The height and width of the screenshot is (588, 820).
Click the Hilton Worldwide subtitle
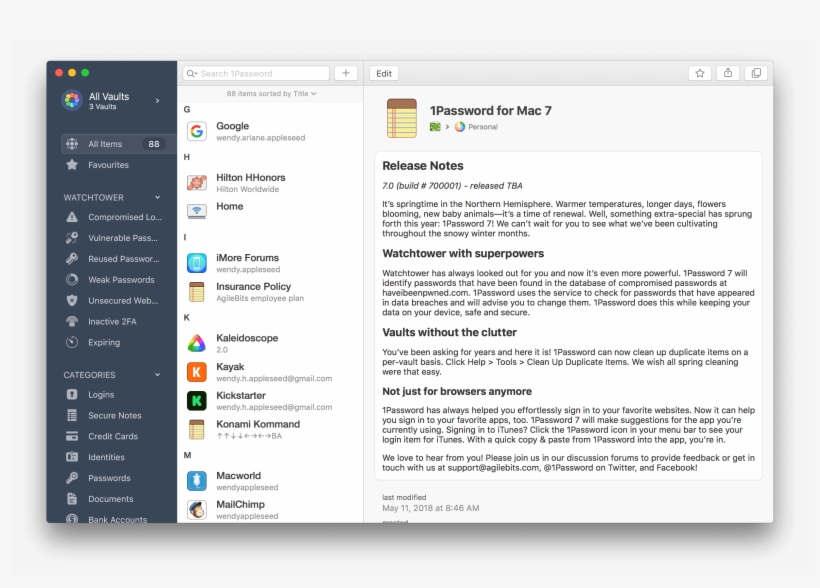pyautogui.click(x=247, y=189)
